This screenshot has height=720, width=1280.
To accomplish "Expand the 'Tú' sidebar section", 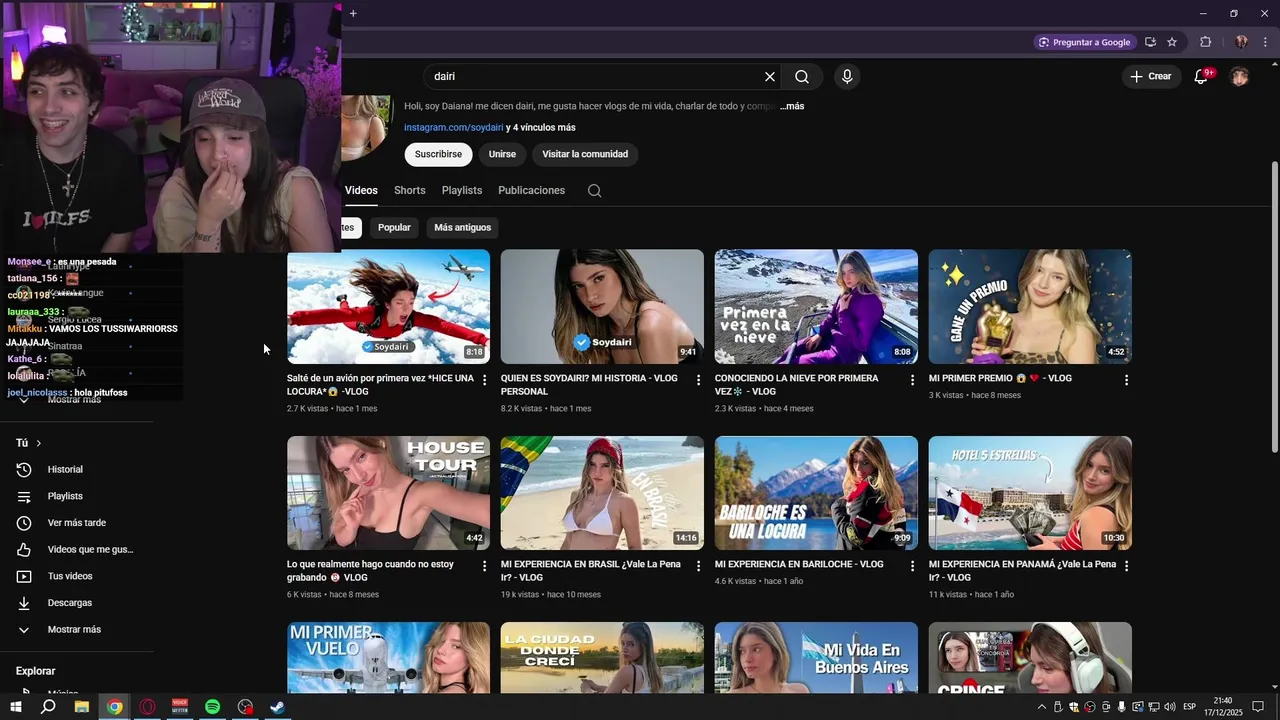I will tap(29, 443).
